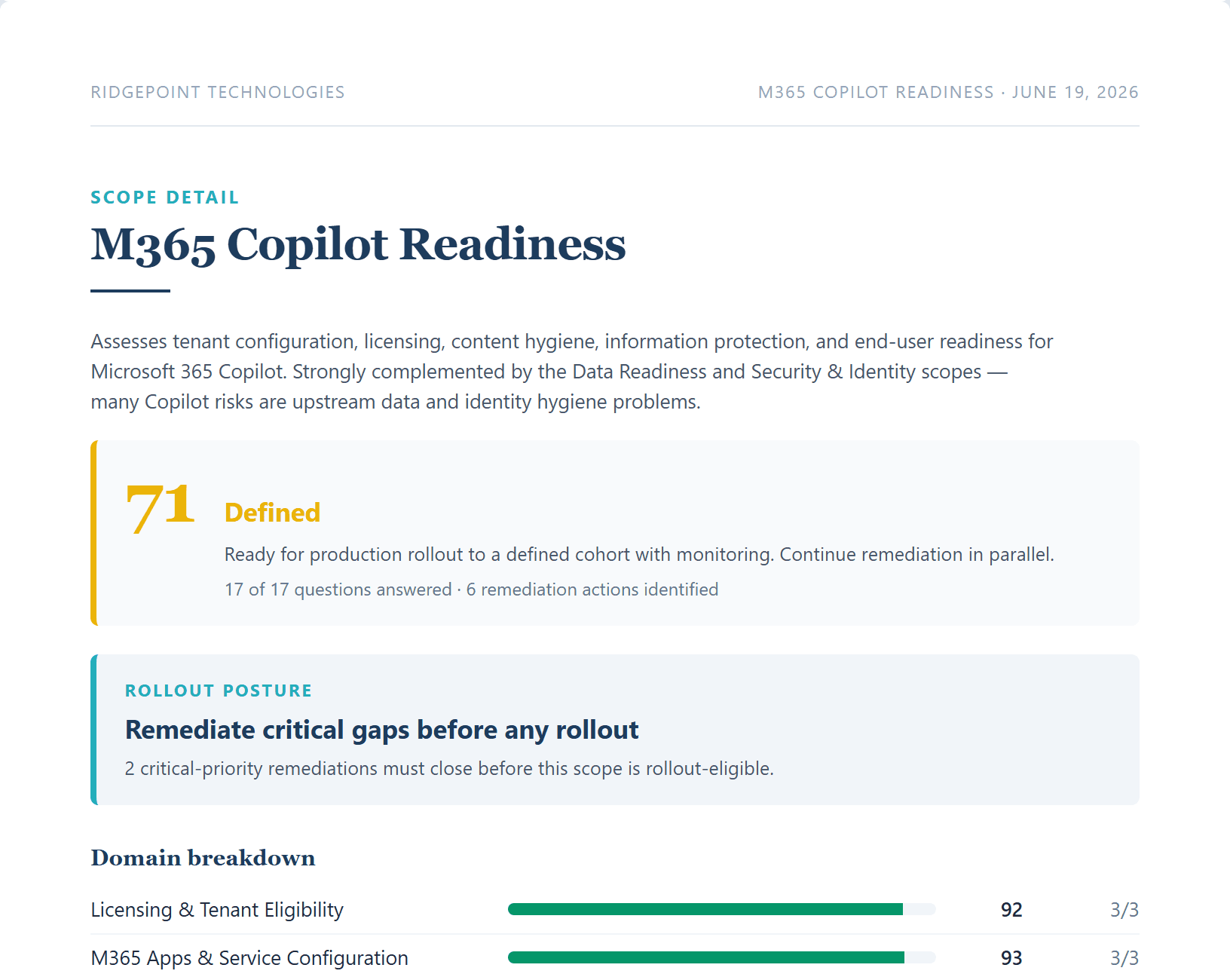
Task: Click the 2 critical-priority remediations sentence
Action: (449, 769)
